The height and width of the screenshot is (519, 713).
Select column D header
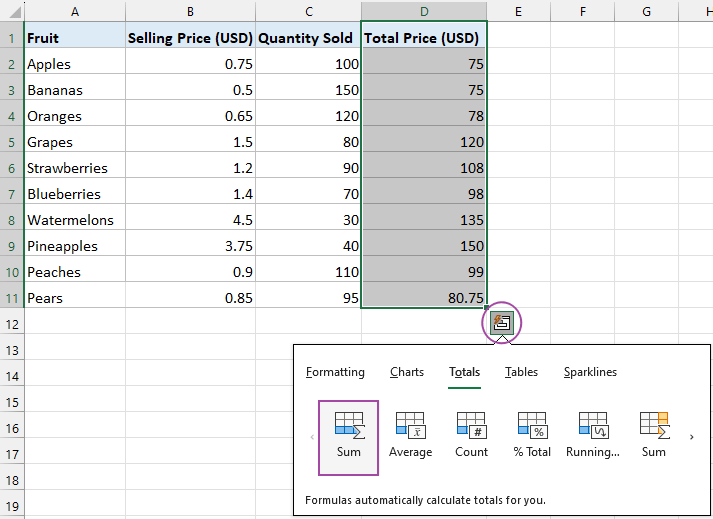click(424, 11)
